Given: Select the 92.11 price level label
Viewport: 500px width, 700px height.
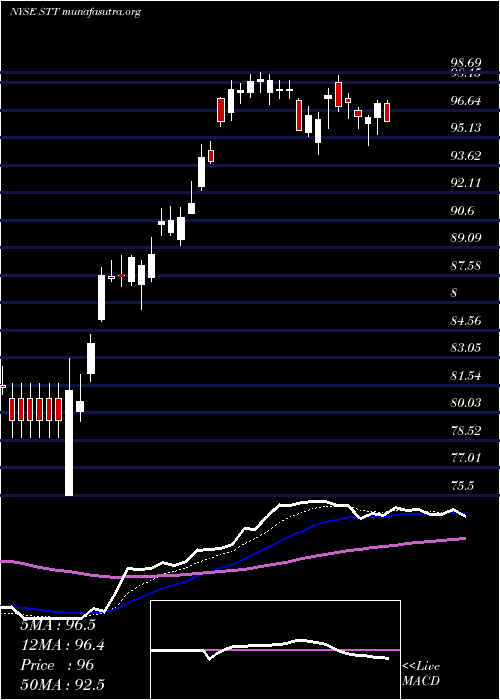Looking at the screenshot, I should coord(465,183).
